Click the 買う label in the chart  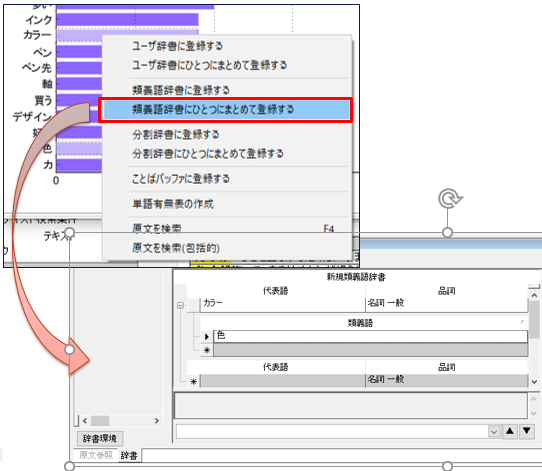point(43,100)
